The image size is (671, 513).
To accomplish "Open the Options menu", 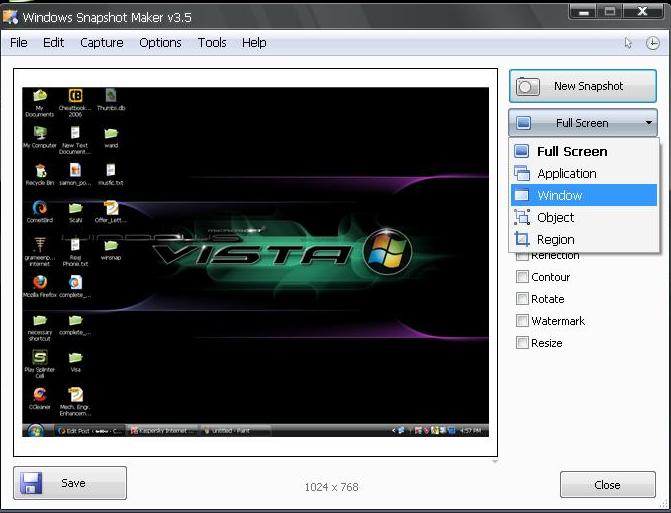I will (160, 43).
